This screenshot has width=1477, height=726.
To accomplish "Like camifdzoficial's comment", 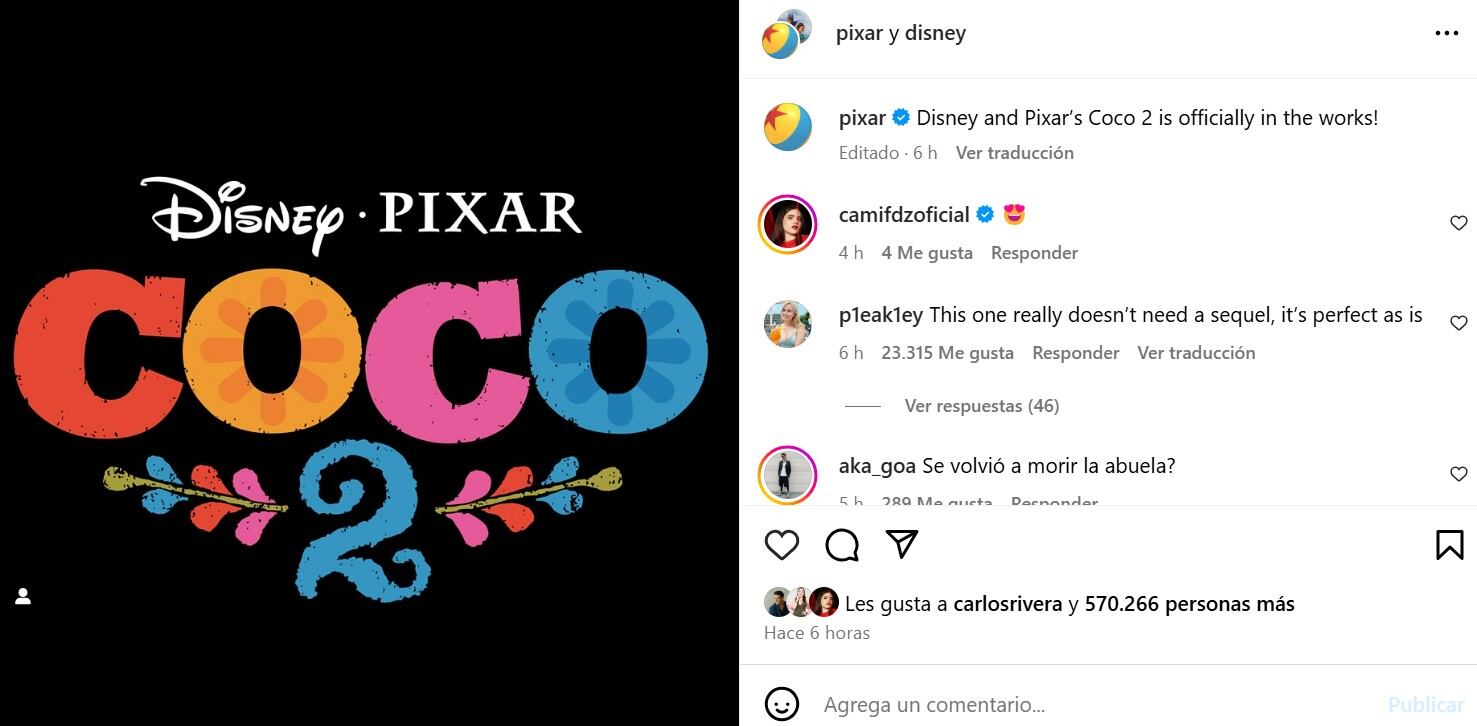I will click(x=1458, y=223).
